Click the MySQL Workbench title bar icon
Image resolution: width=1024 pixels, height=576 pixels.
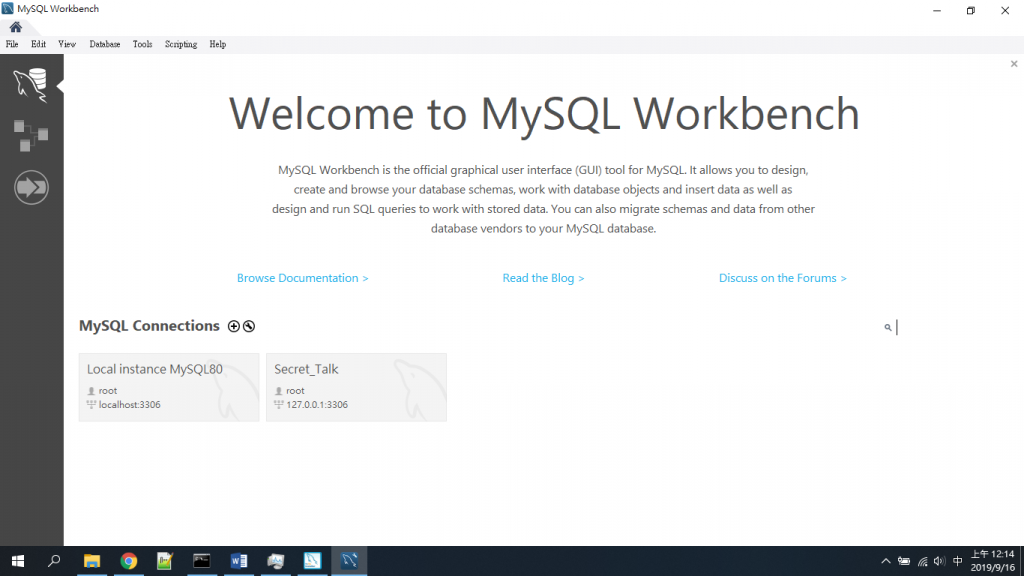[x=8, y=8]
